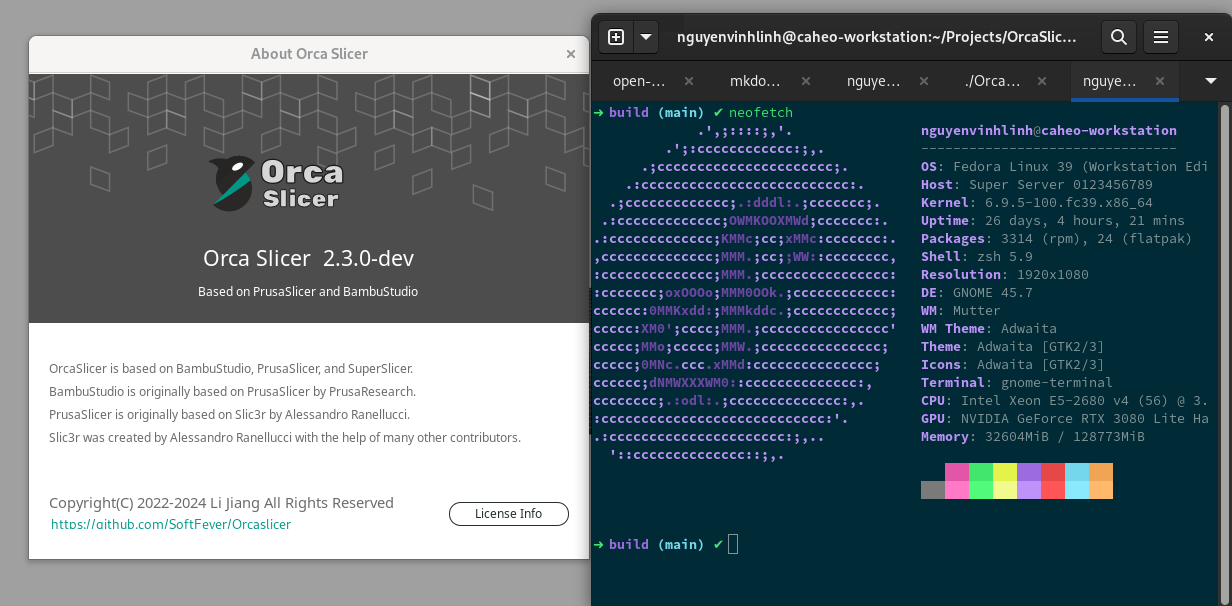The width and height of the screenshot is (1232, 606).
Task: Click the WM Theme: Adwaita line
Action: click(x=989, y=329)
